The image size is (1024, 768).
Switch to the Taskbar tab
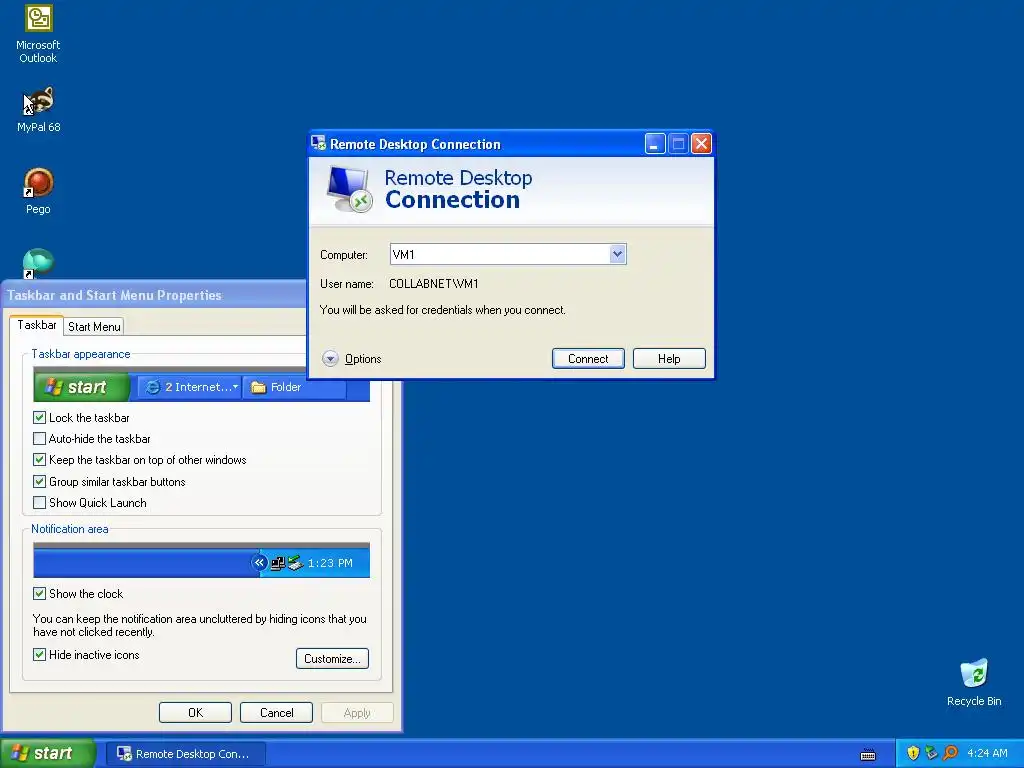[37, 325]
